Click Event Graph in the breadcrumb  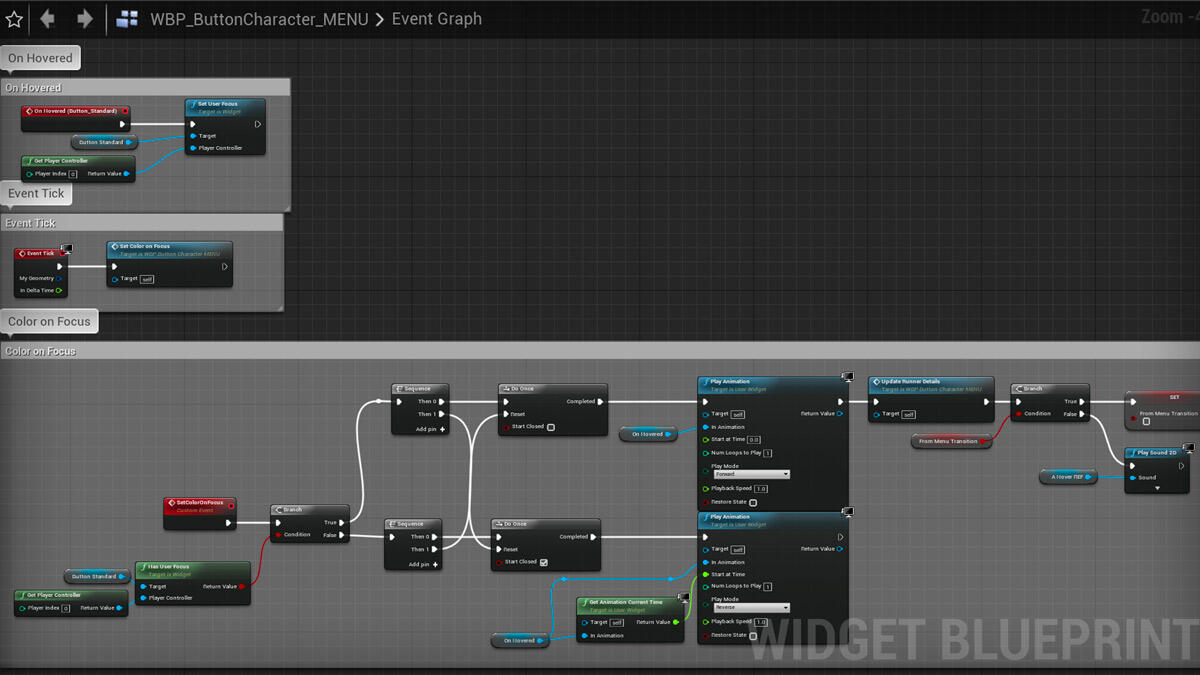tap(436, 19)
